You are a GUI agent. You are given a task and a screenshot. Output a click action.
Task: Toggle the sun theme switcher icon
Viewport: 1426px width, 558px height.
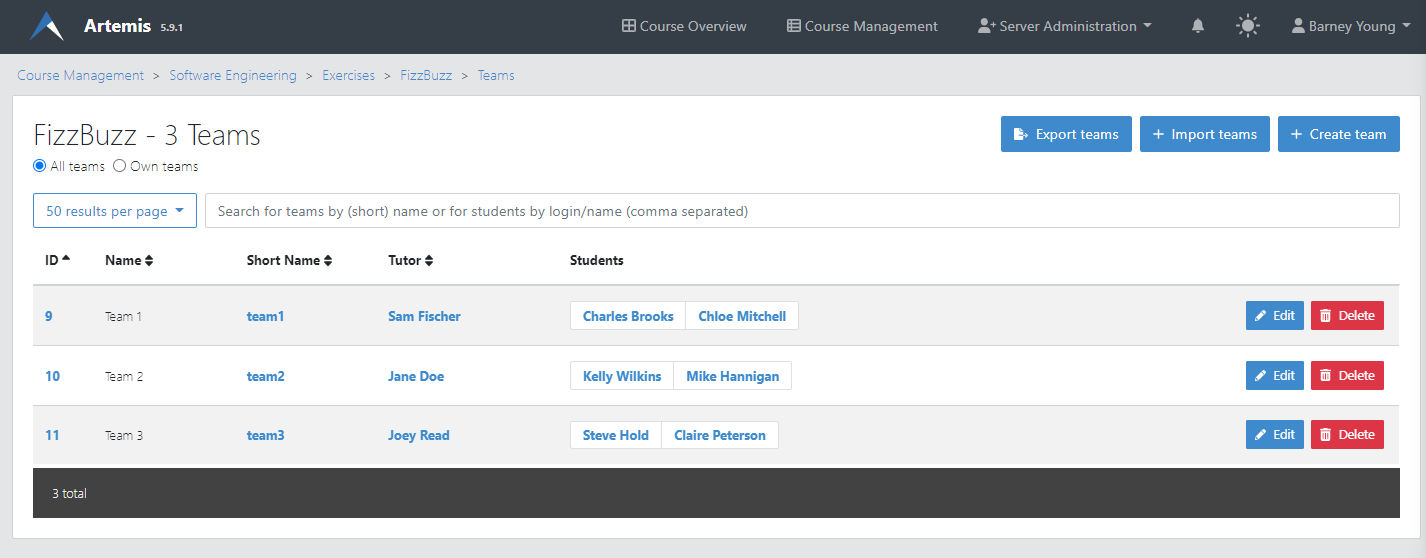tap(1247, 26)
